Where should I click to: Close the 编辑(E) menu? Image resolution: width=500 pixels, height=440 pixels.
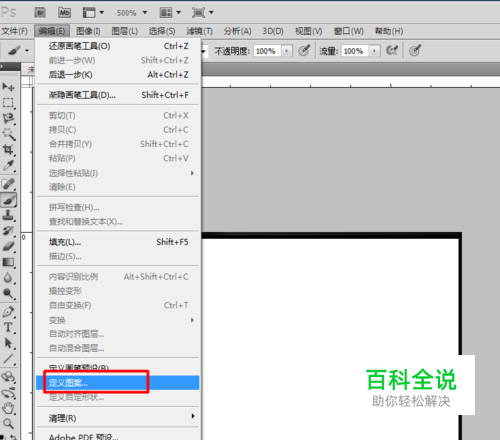pos(52,31)
